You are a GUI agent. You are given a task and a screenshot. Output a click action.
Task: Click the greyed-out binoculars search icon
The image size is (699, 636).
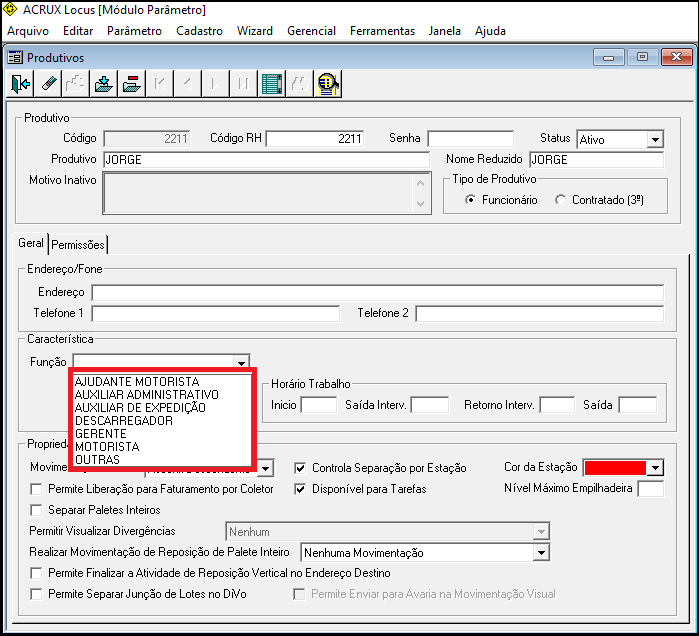[299, 83]
